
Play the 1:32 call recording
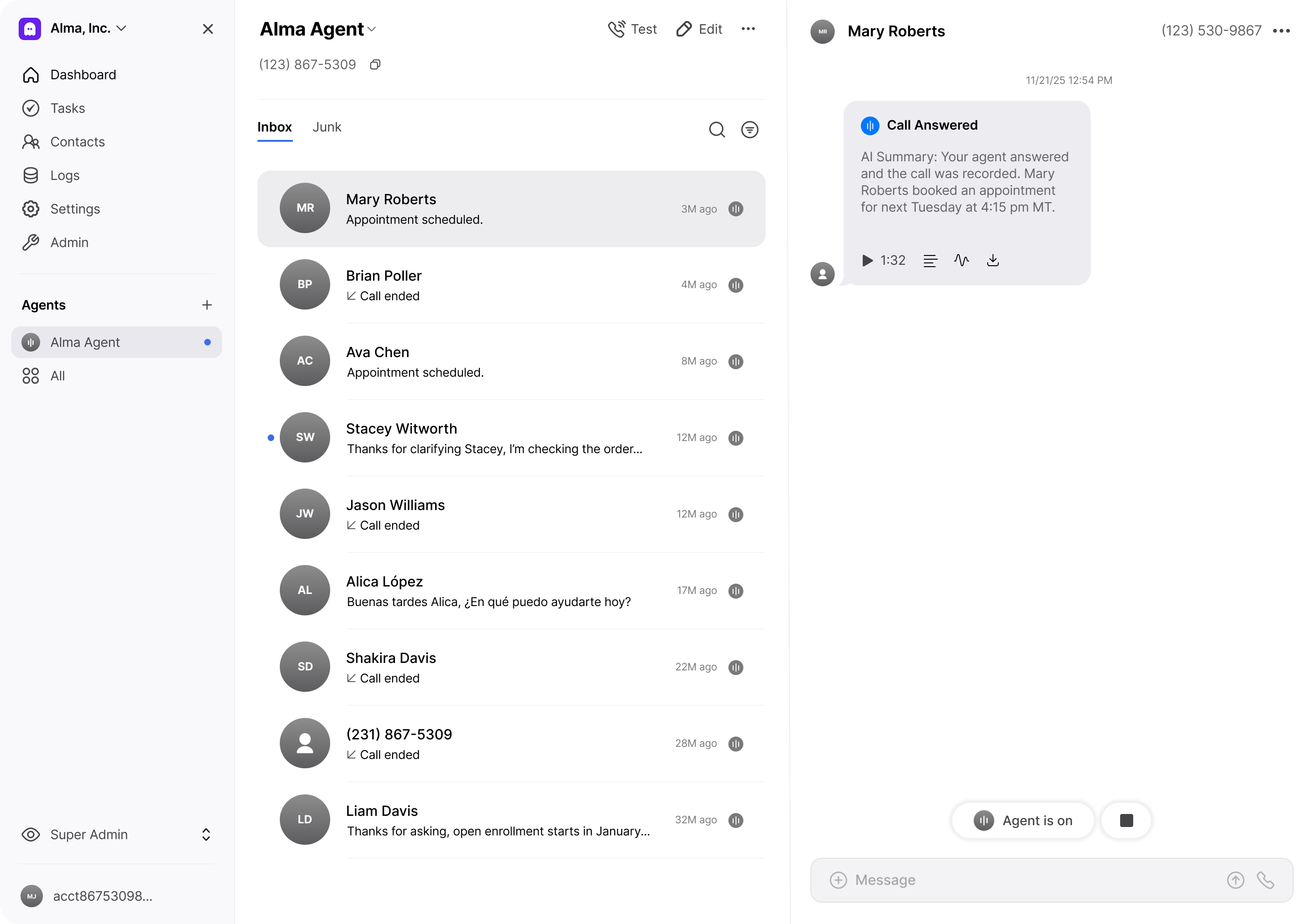(x=867, y=261)
